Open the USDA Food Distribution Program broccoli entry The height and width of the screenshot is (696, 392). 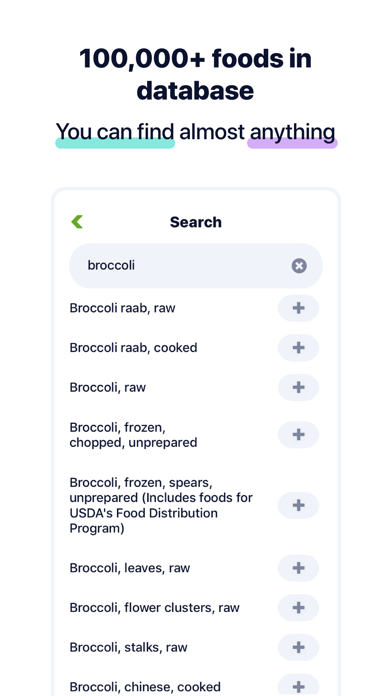point(161,505)
